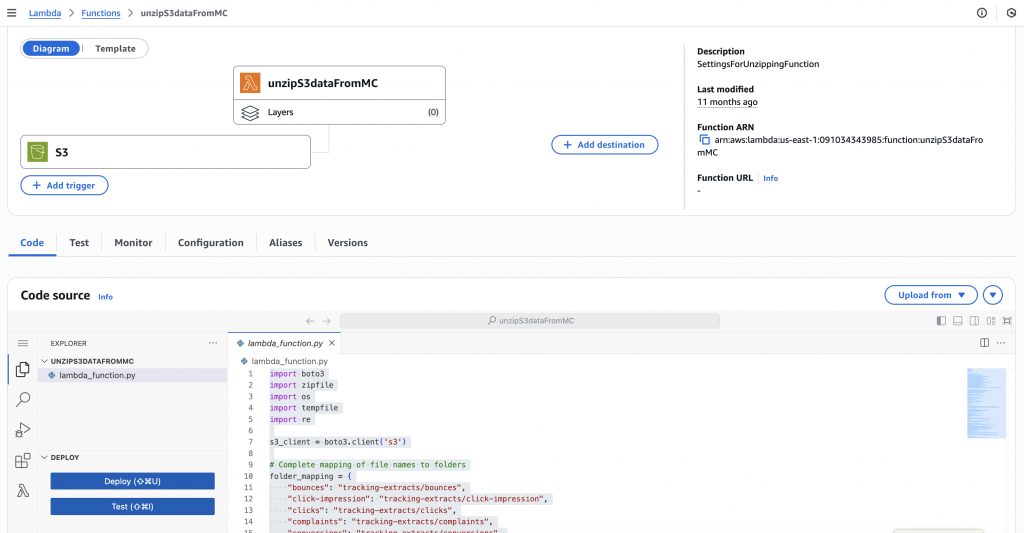
Task: Toggle the editor primary sidebar layout icon
Action: 941,321
